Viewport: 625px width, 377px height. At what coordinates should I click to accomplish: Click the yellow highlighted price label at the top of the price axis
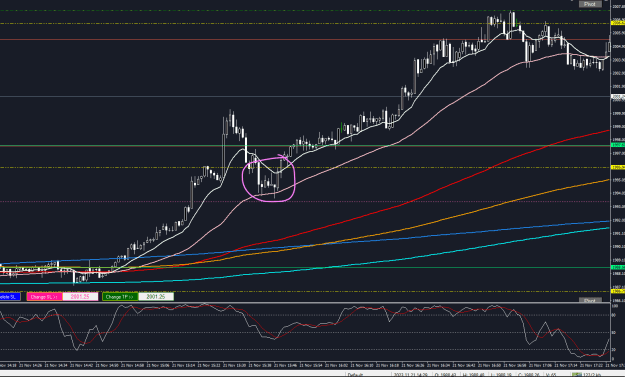click(x=617, y=23)
